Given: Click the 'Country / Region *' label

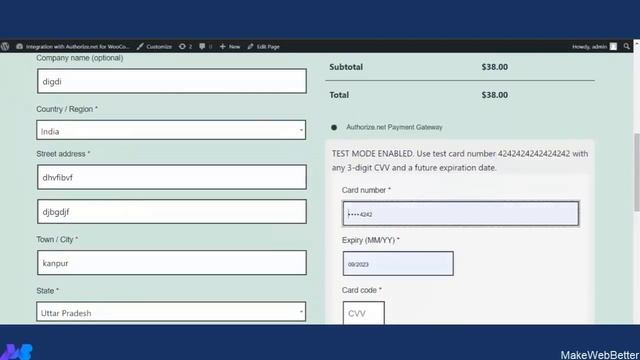Looking at the screenshot, I should point(67,109).
